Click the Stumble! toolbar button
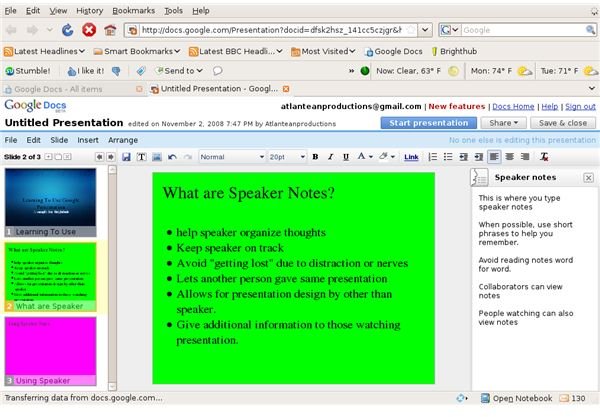 point(28,71)
